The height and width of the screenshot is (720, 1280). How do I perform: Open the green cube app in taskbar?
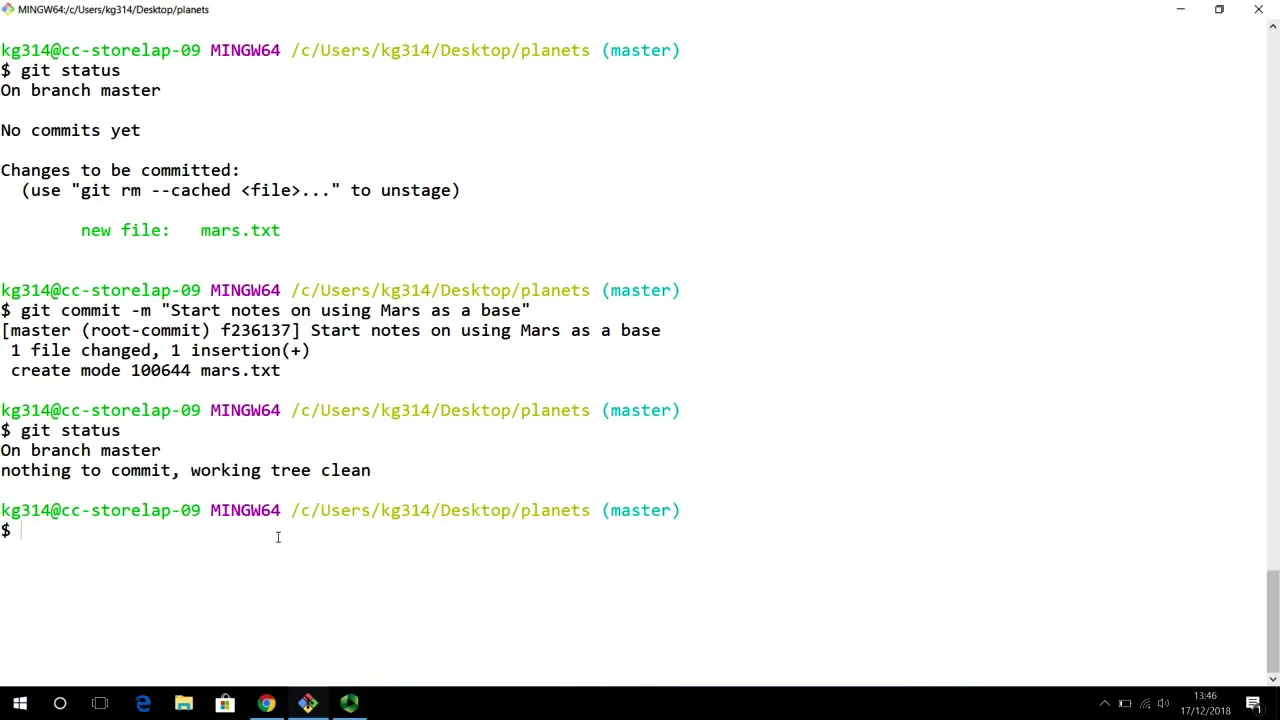tap(348, 704)
